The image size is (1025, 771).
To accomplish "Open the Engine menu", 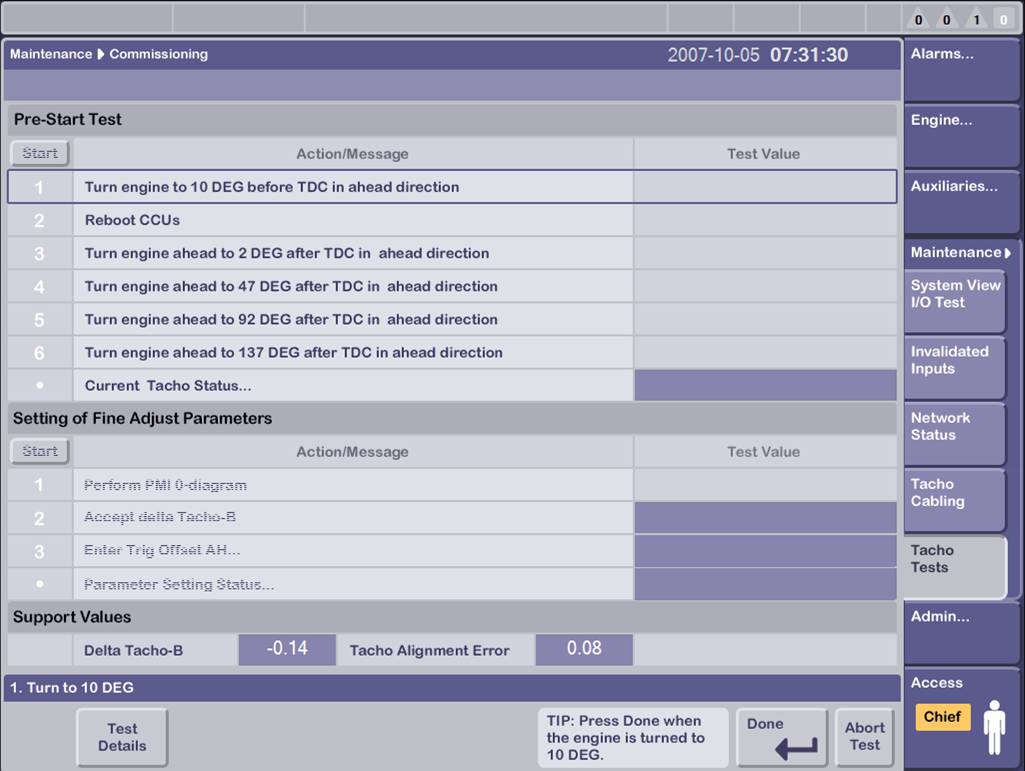I will (960, 136).
